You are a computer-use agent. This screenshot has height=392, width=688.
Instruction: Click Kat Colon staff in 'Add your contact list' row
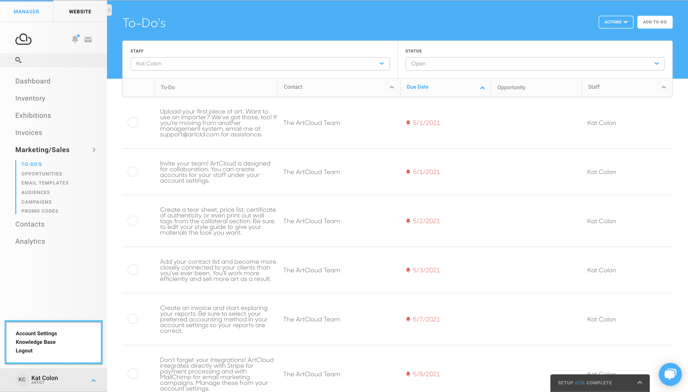[x=602, y=270]
